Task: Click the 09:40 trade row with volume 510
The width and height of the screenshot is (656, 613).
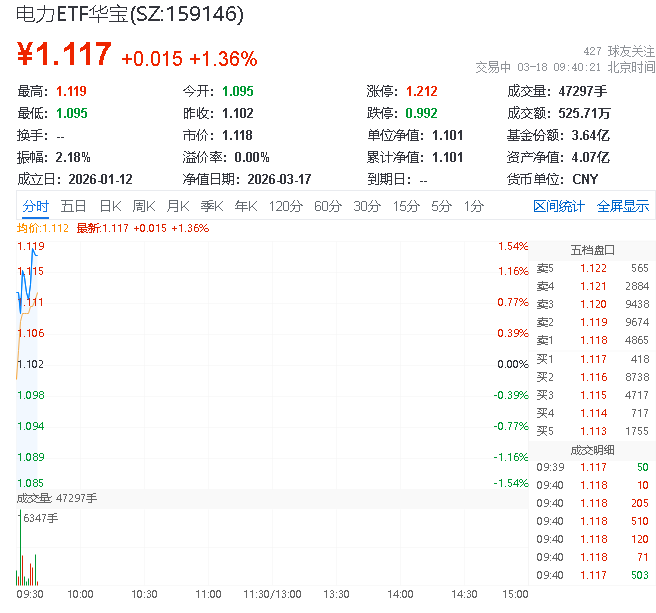Action: pos(592,521)
